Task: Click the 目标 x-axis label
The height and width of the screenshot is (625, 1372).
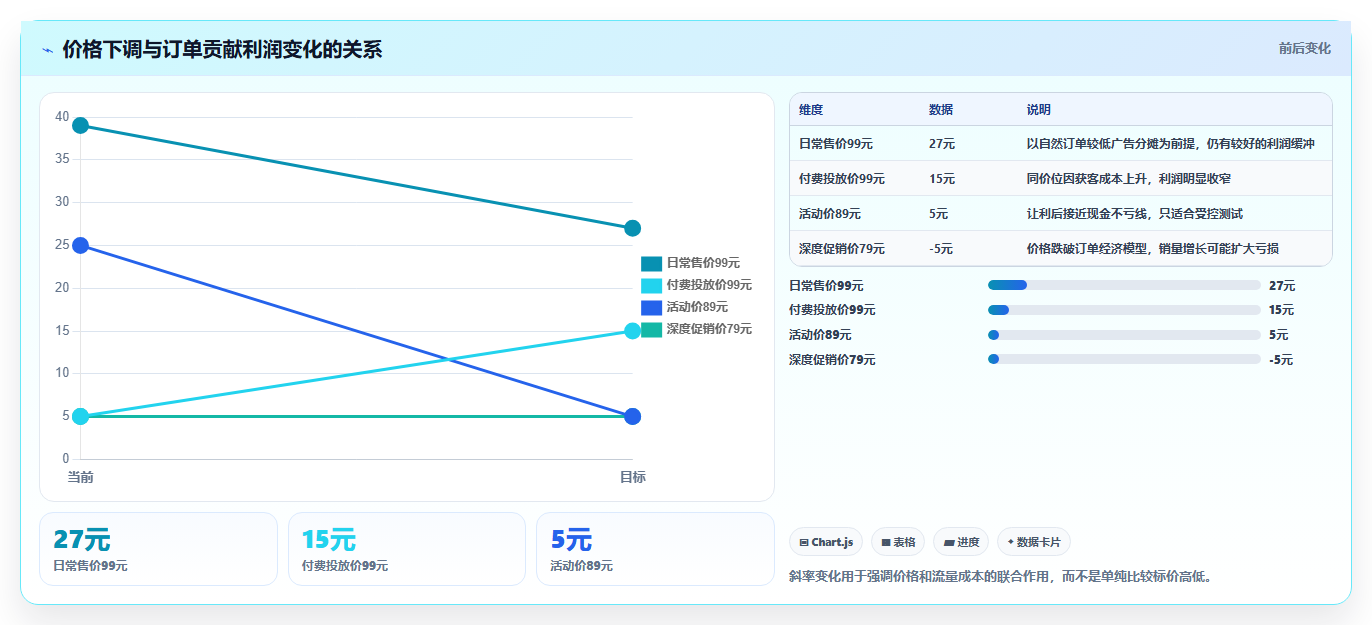Action: click(632, 478)
